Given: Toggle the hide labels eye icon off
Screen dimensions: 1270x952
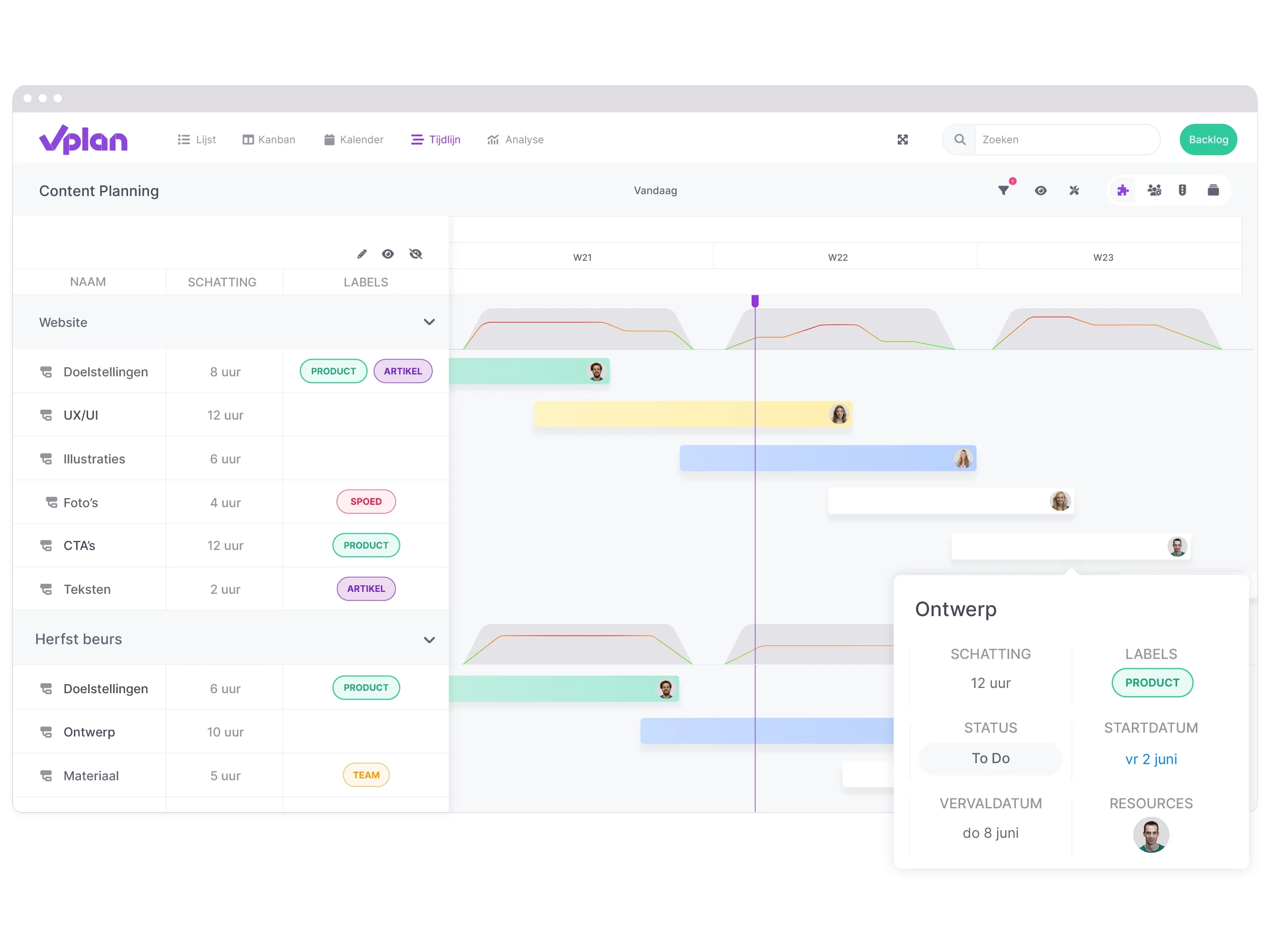Looking at the screenshot, I should click(x=416, y=254).
